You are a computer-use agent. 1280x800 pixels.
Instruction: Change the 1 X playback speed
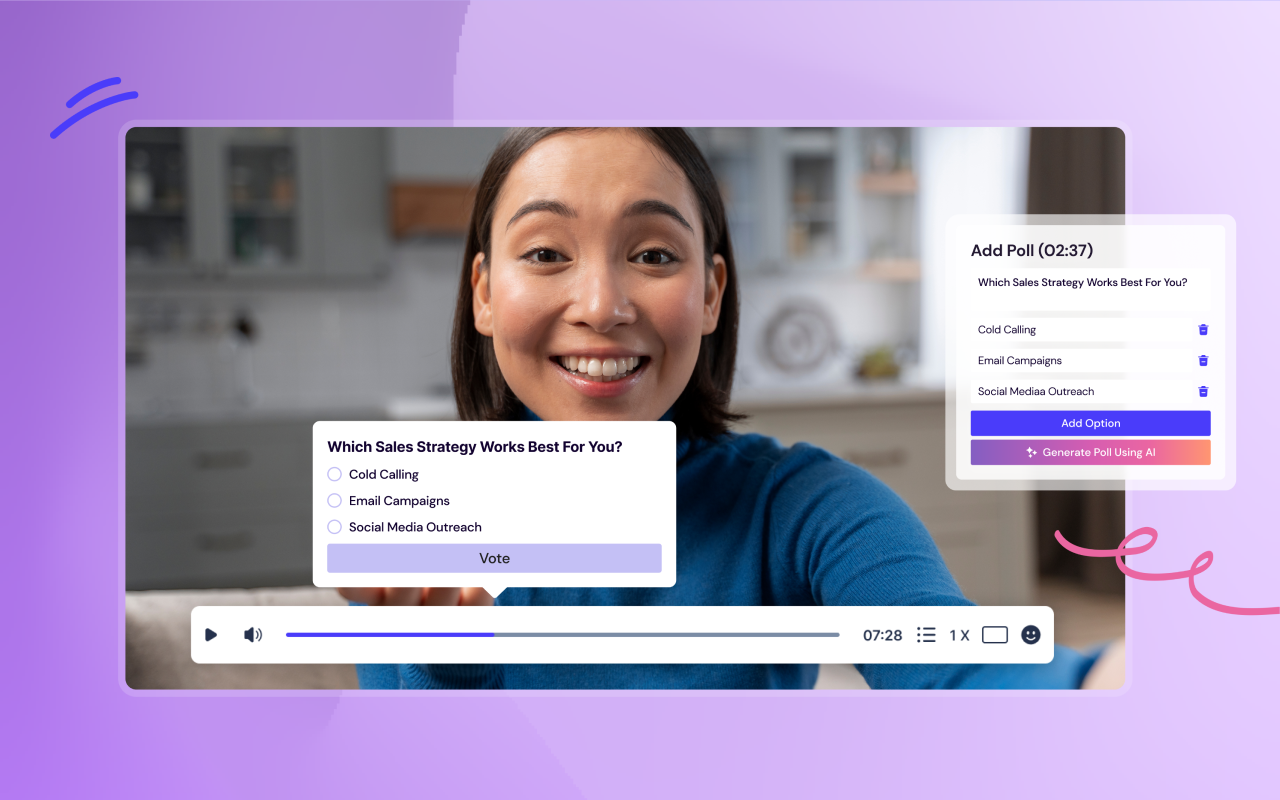(x=959, y=635)
